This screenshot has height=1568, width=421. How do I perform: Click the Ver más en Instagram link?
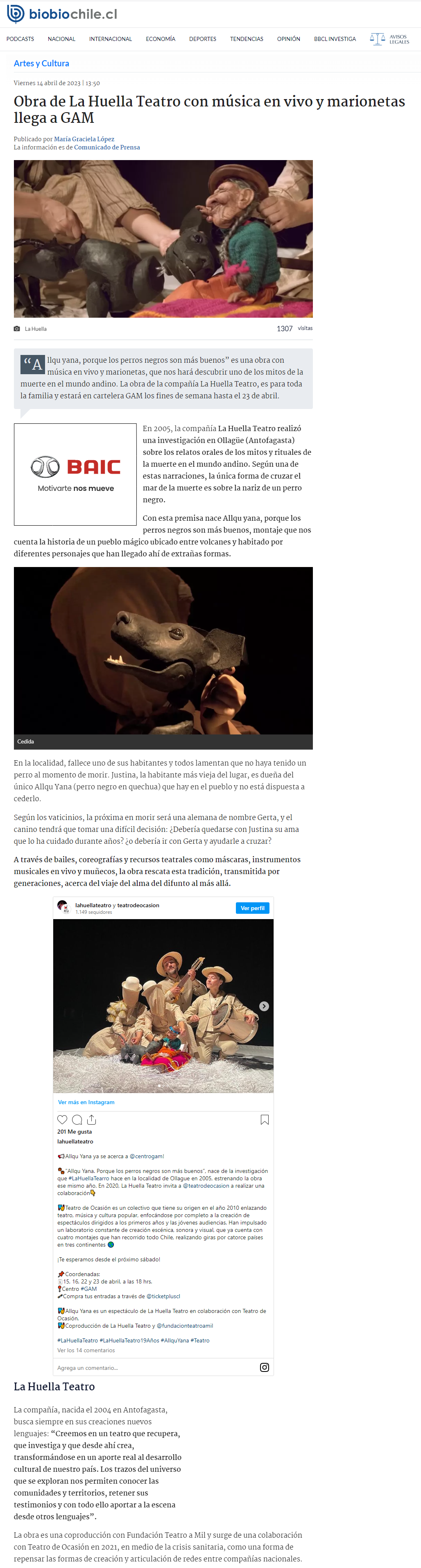point(86,1102)
